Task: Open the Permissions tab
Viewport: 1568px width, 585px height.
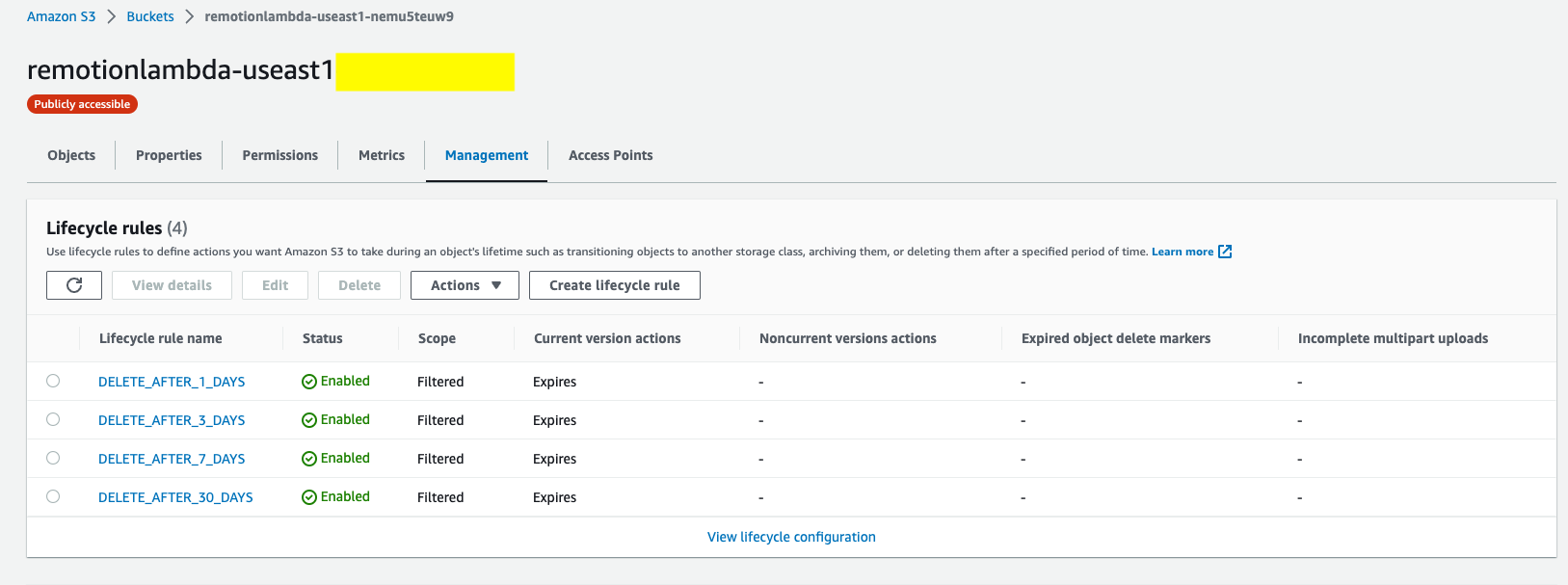Action: click(279, 155)
